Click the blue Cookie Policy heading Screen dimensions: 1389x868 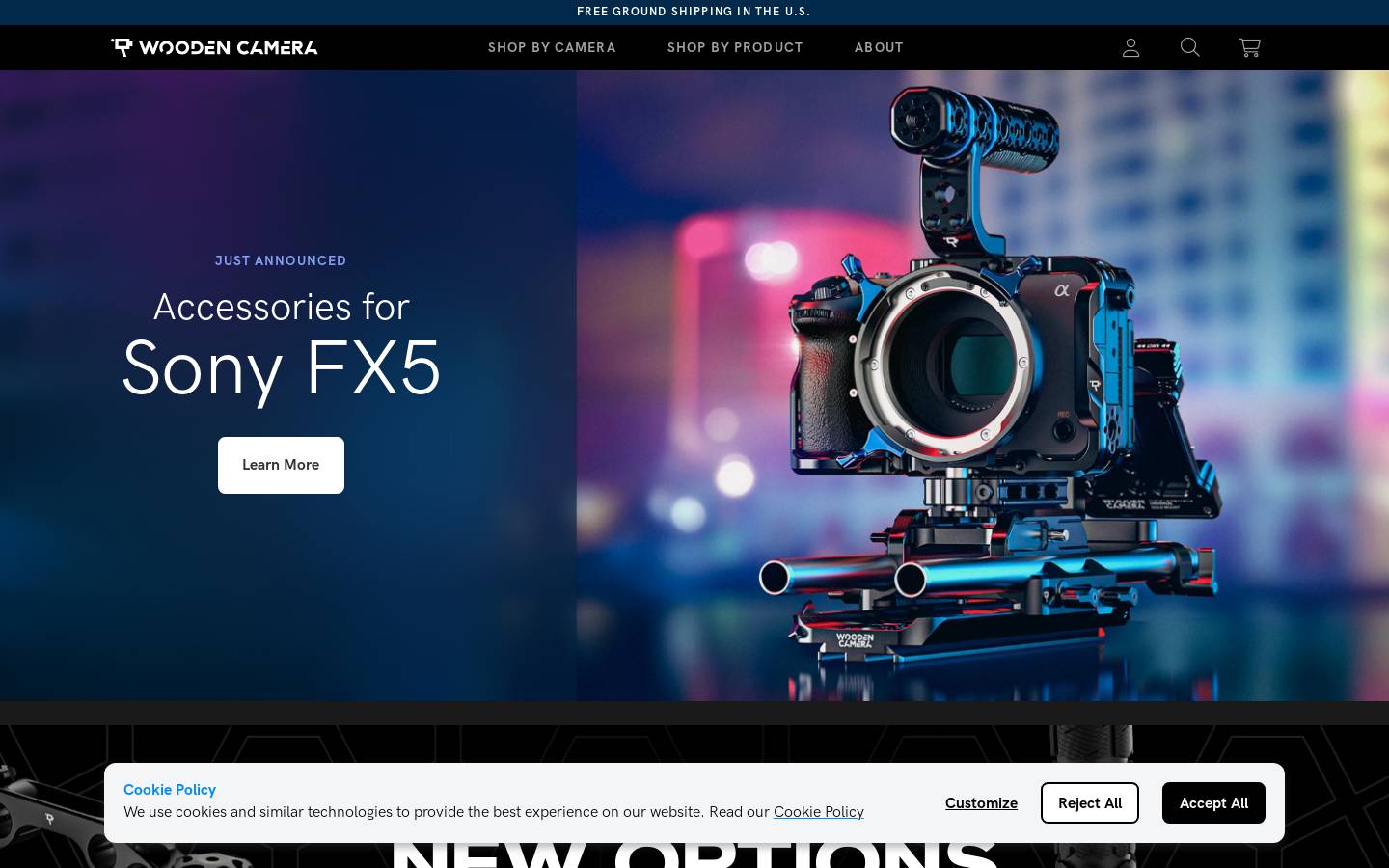point(170,789)
